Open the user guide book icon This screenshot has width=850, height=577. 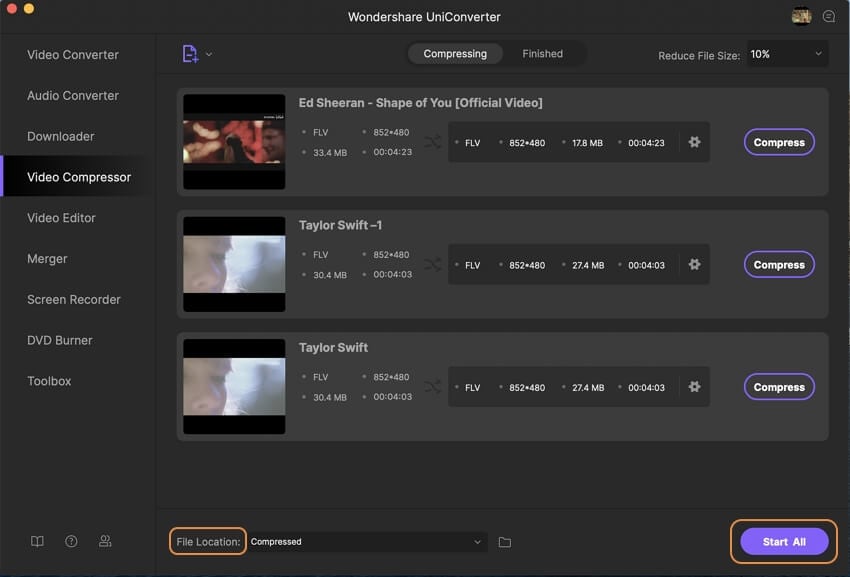(37, 541)
